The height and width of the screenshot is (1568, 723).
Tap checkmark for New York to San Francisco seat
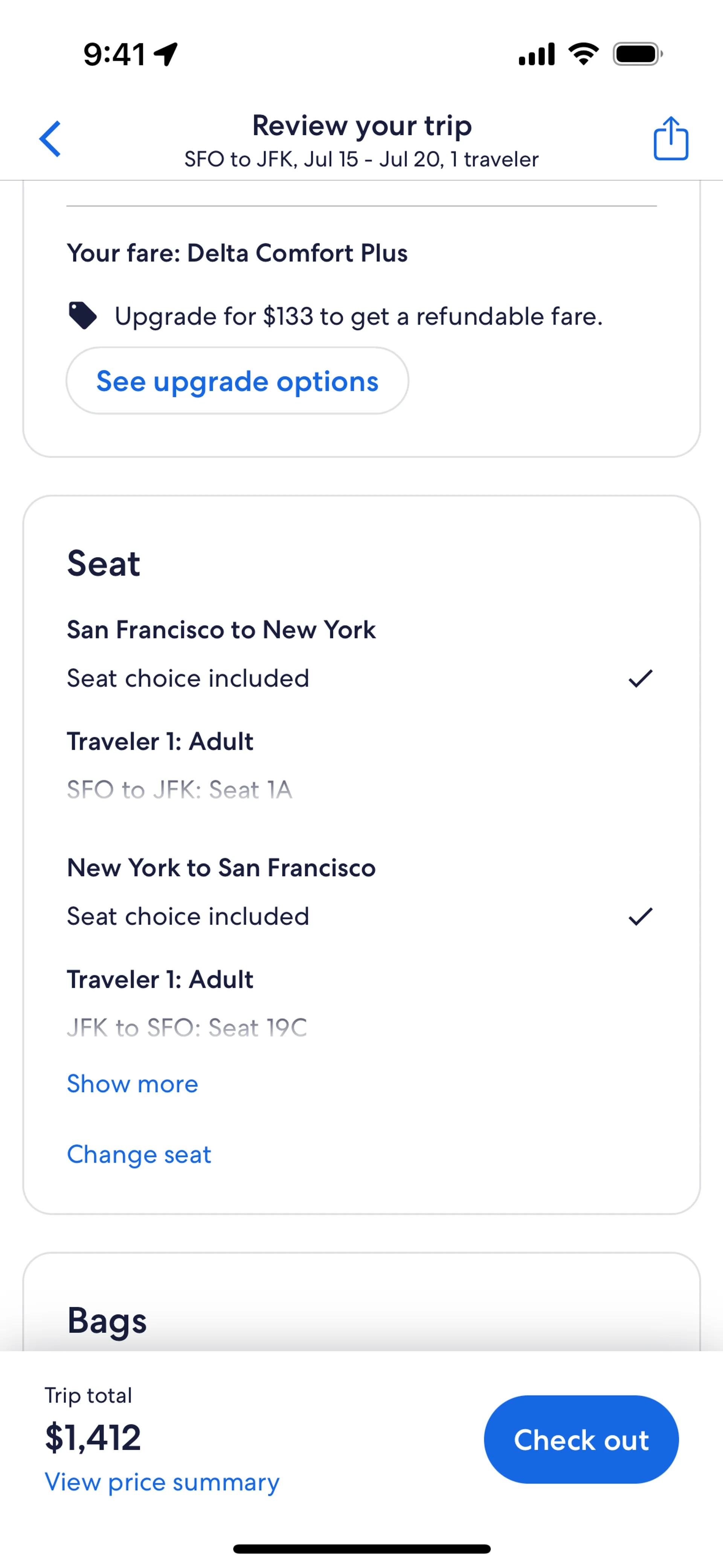coord(640,916)
